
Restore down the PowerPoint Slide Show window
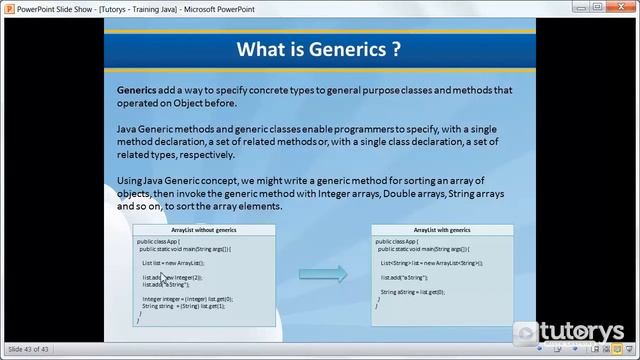[598, 7]
